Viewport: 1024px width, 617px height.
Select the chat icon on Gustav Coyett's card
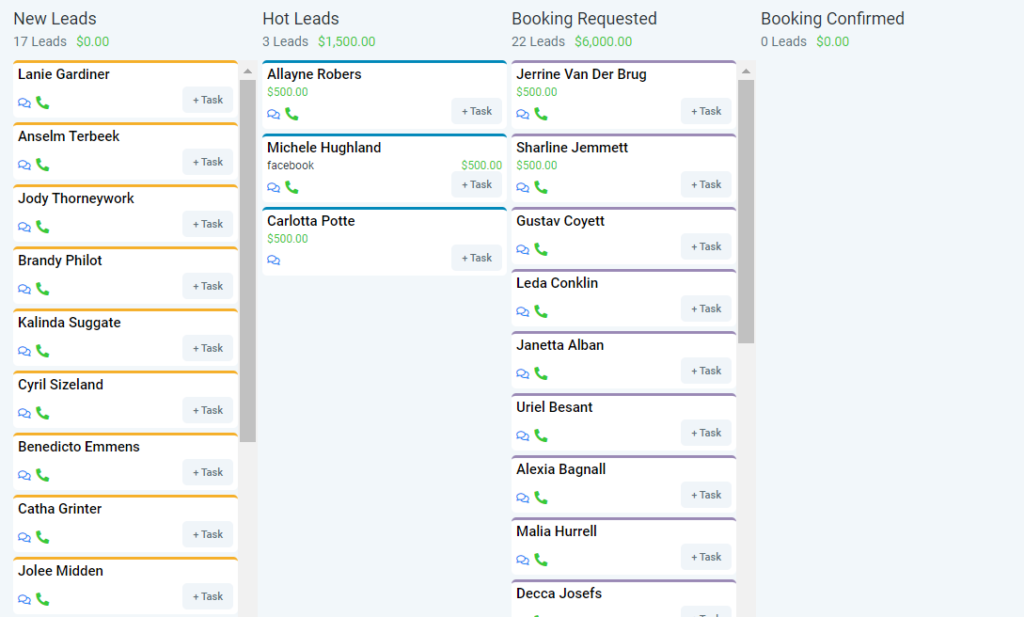(x=522, y=248)
